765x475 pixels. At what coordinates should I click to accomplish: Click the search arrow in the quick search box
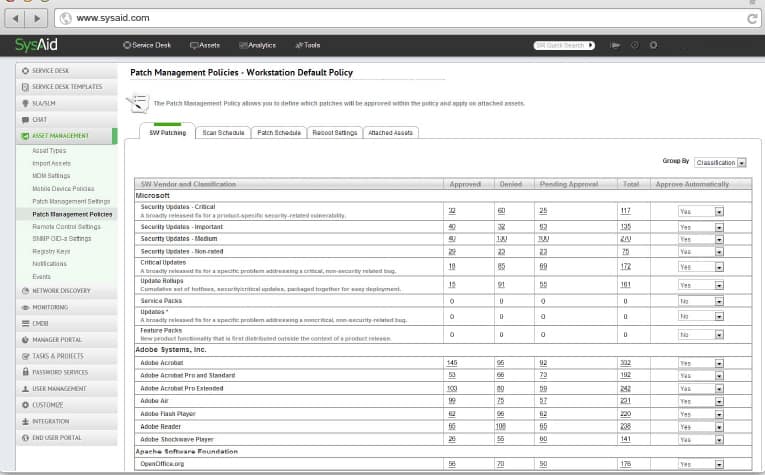pos(591,45)
